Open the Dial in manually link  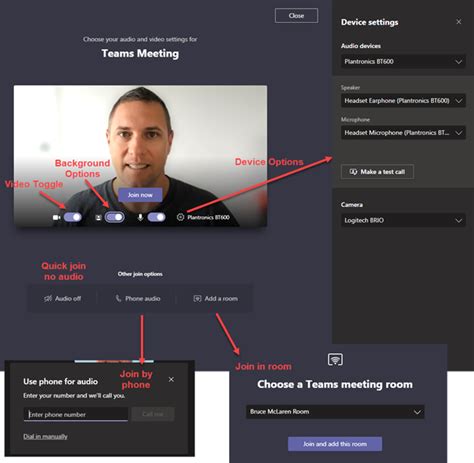point(45,436)
